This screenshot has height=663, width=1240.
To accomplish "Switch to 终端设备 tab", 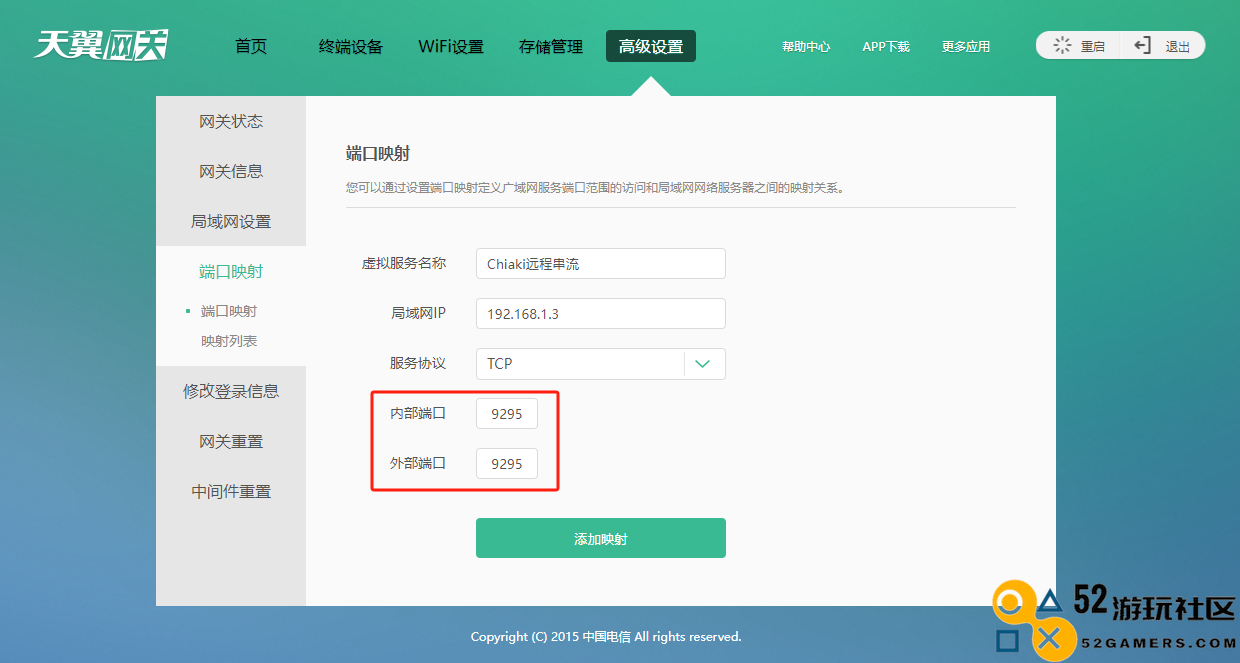I will pyautogui.click(x=351, y=46).
